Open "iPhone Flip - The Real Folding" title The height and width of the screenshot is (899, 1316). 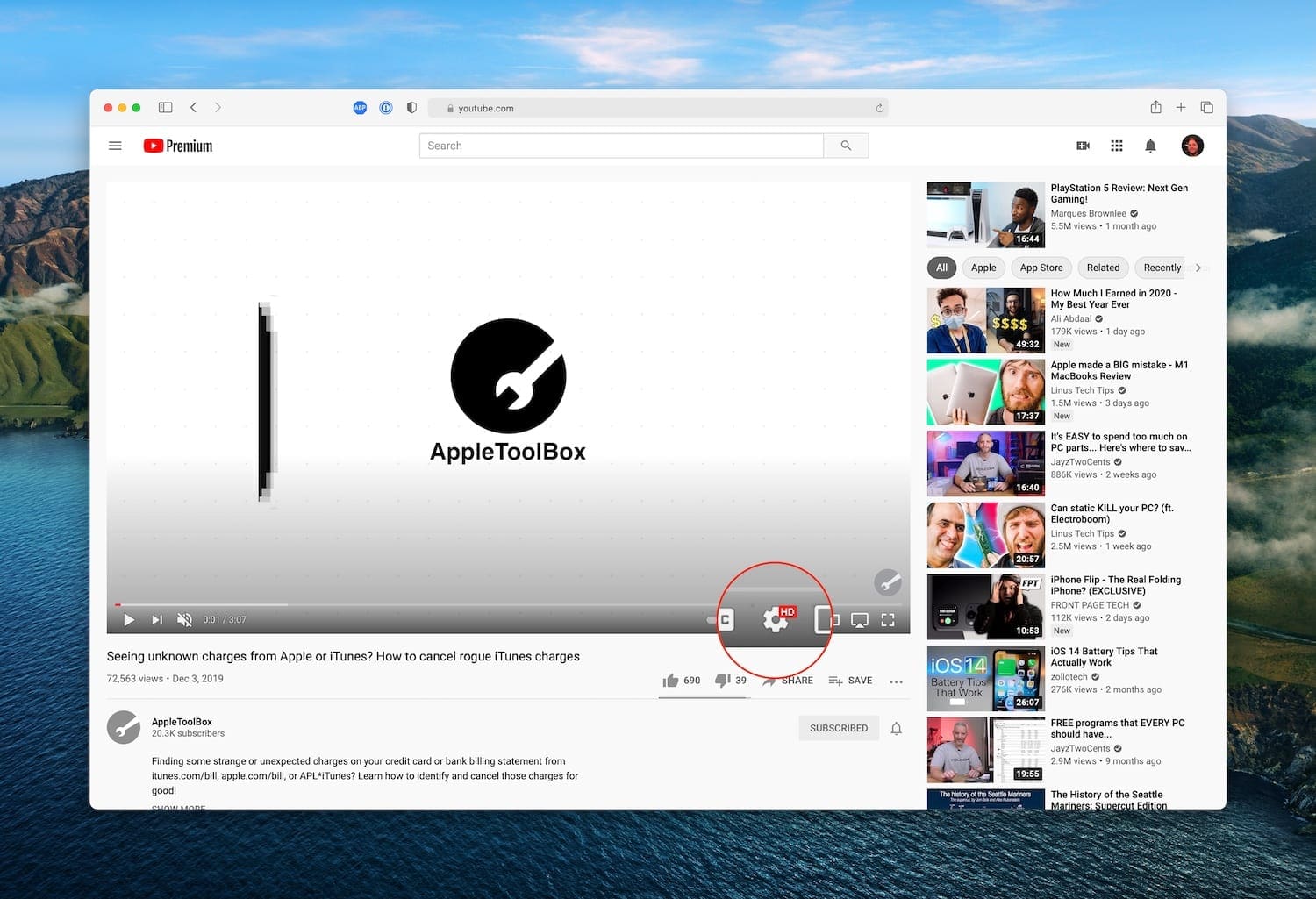[1116, 585]
